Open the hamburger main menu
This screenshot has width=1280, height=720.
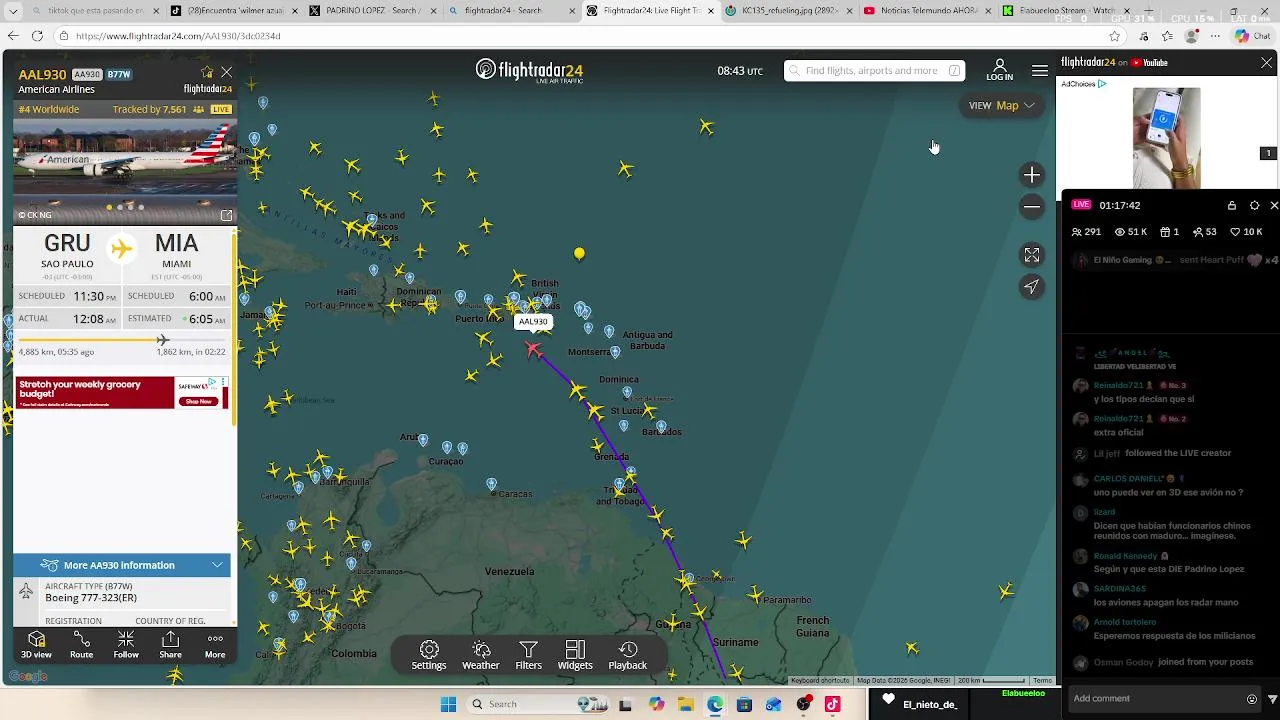point(1040,70)
